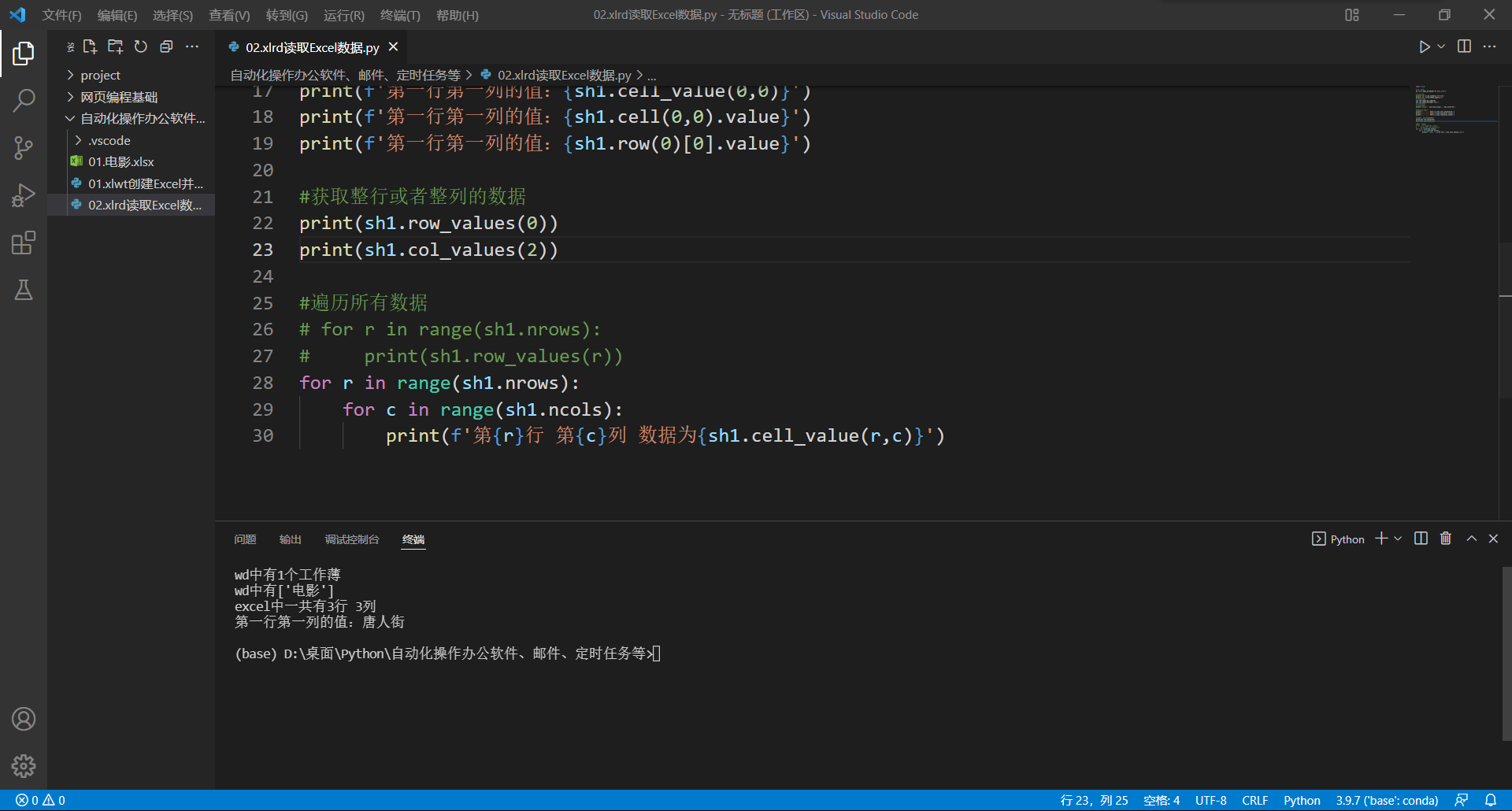Open the Source Control view
The image size is (1512, 811).
tap(24, 147)
